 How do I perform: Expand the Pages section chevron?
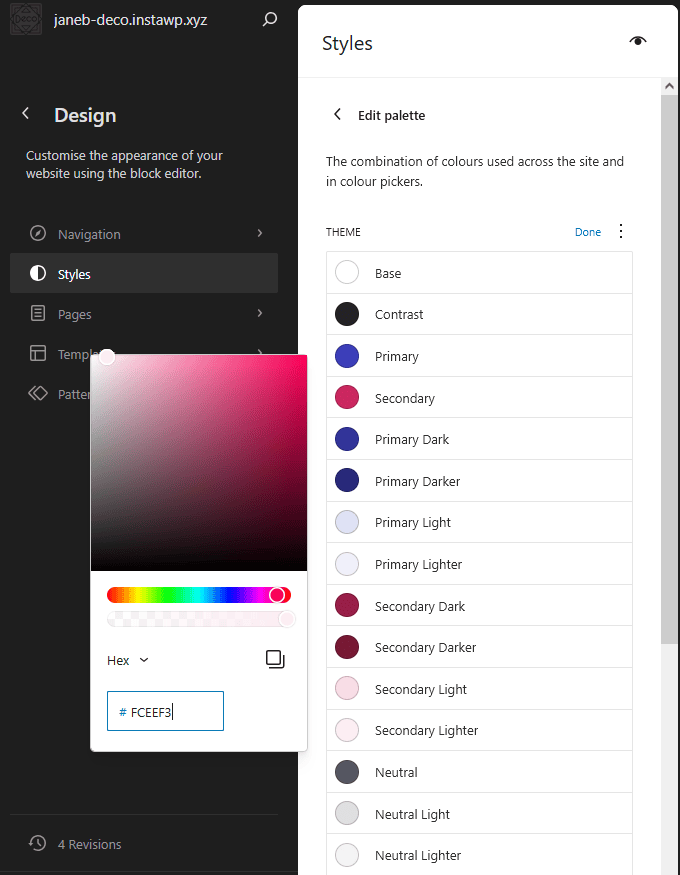[x=260, y=313]
